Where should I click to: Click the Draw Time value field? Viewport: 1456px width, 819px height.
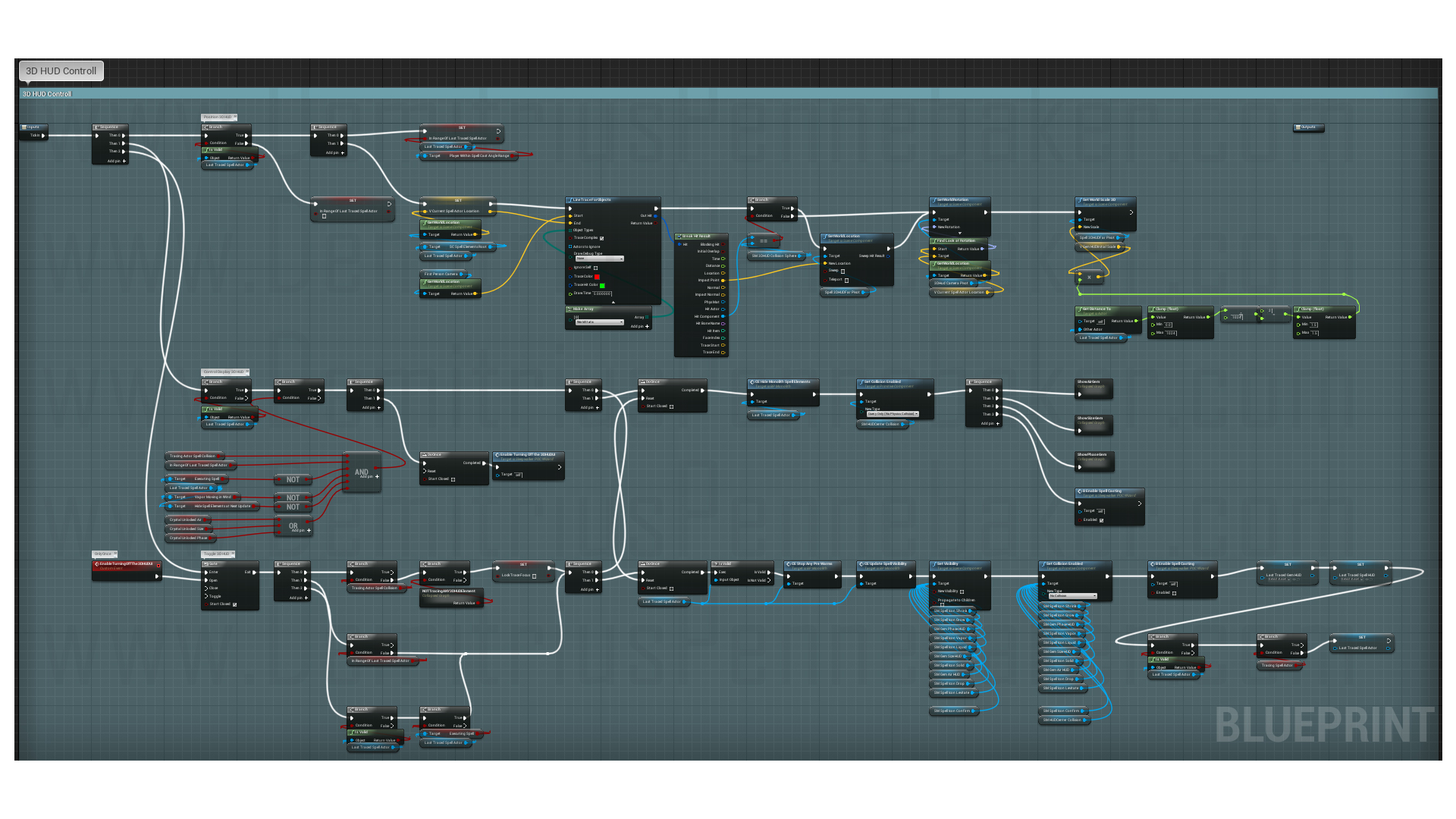[x=602, y=293]
